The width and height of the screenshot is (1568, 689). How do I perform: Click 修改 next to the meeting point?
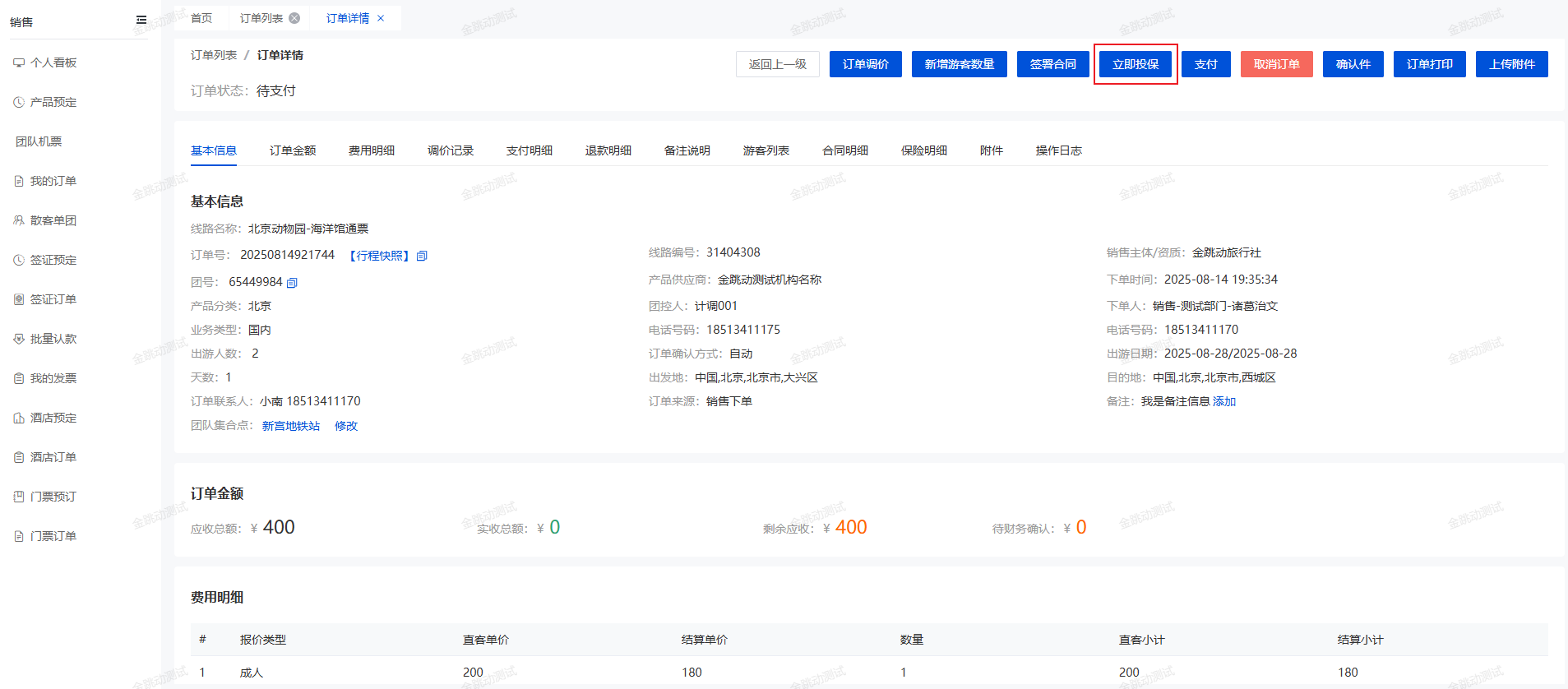[346, 426]
